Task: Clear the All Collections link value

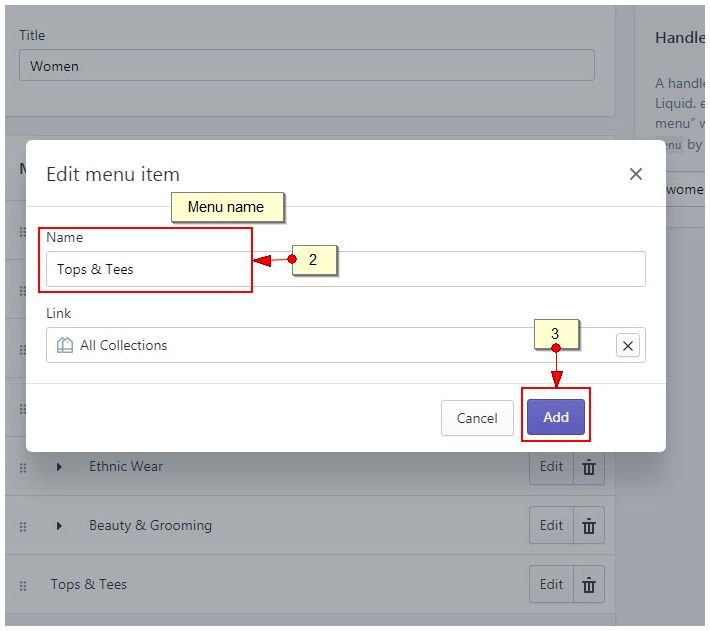Action: point(628,346)
